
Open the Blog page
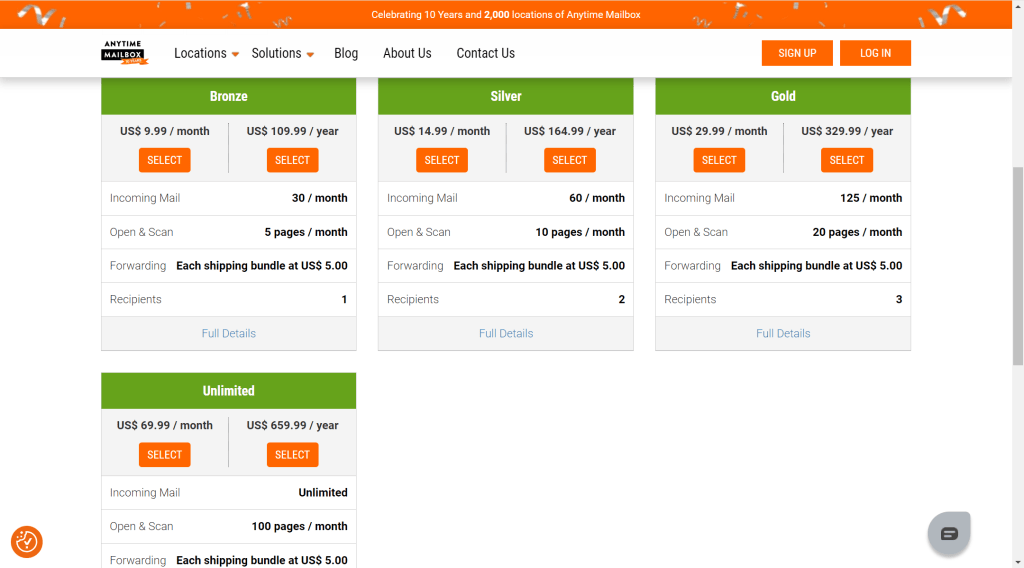tap(346, 54)
